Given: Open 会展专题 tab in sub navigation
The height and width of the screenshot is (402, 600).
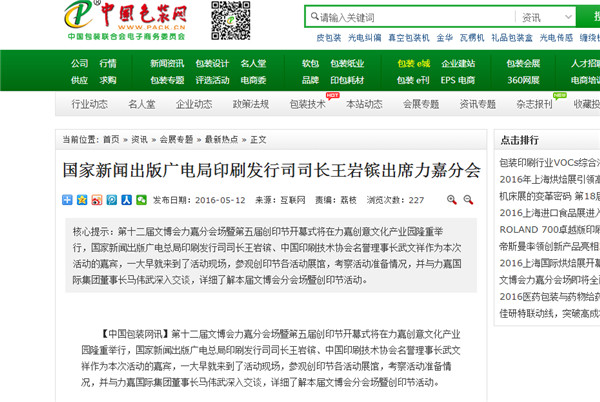Looking at the screenshot, I should pos(421,104).
